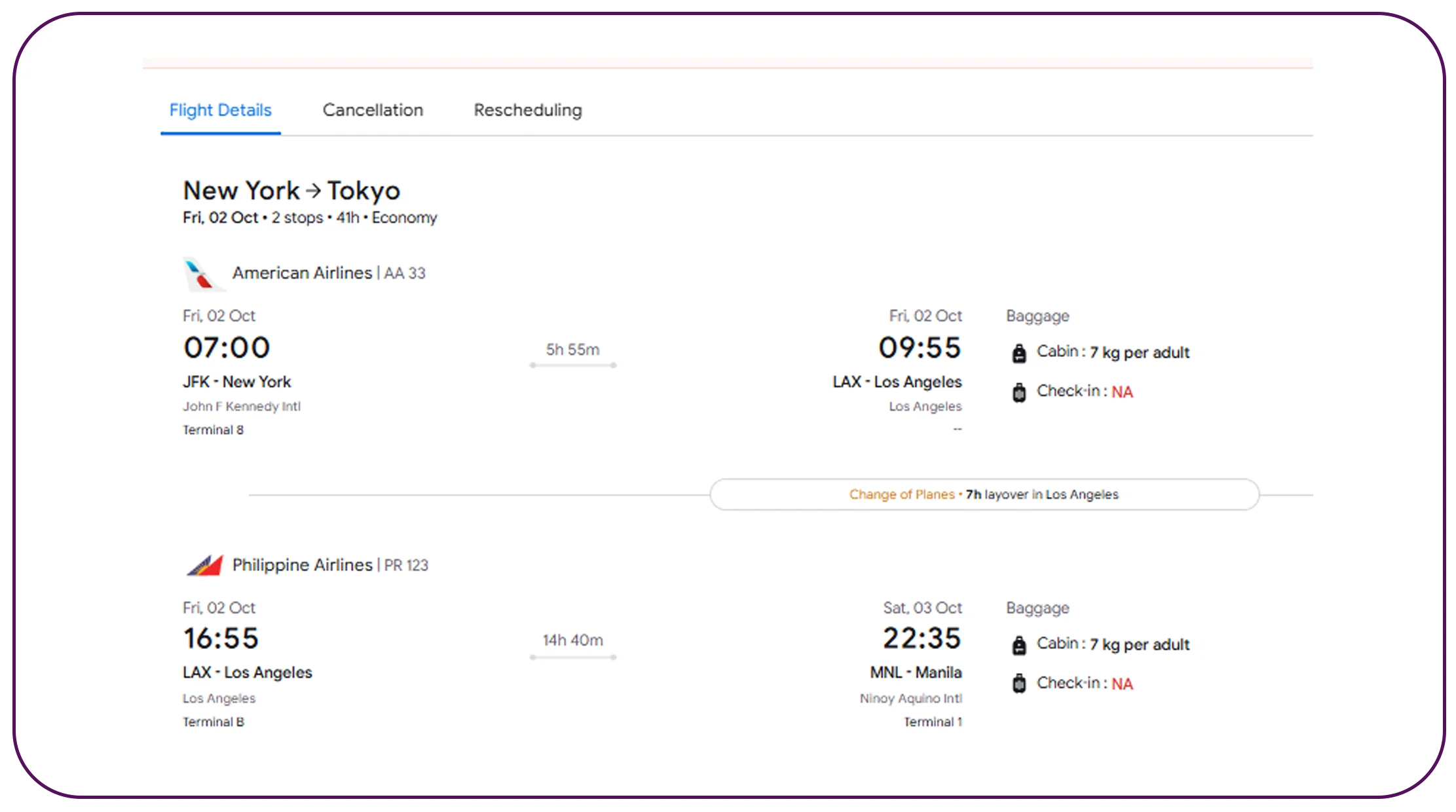Click the cabin bag icon for AA 33
Screen dimensions: 1456x812
point(1019,353)
